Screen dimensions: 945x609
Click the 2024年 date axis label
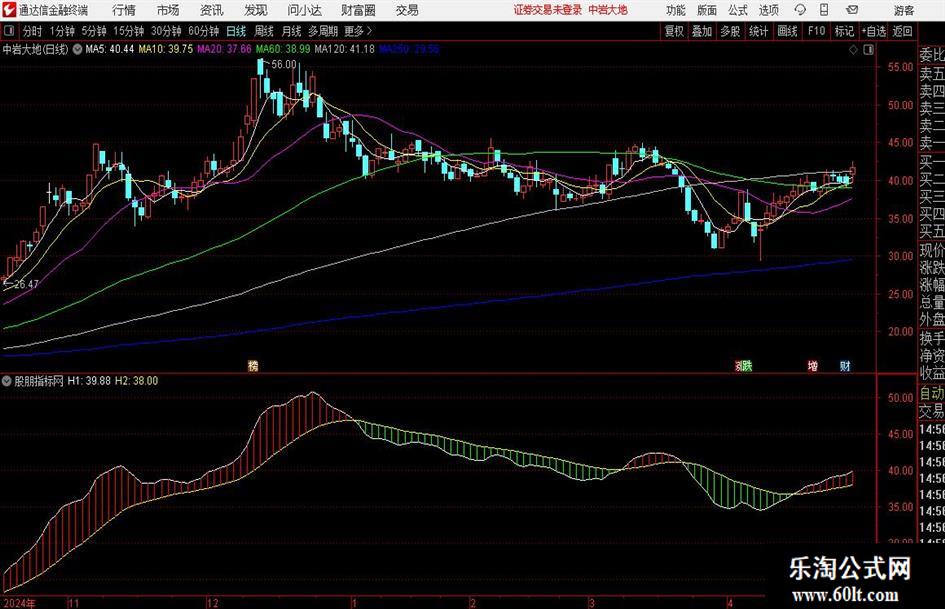click(19, 603)
